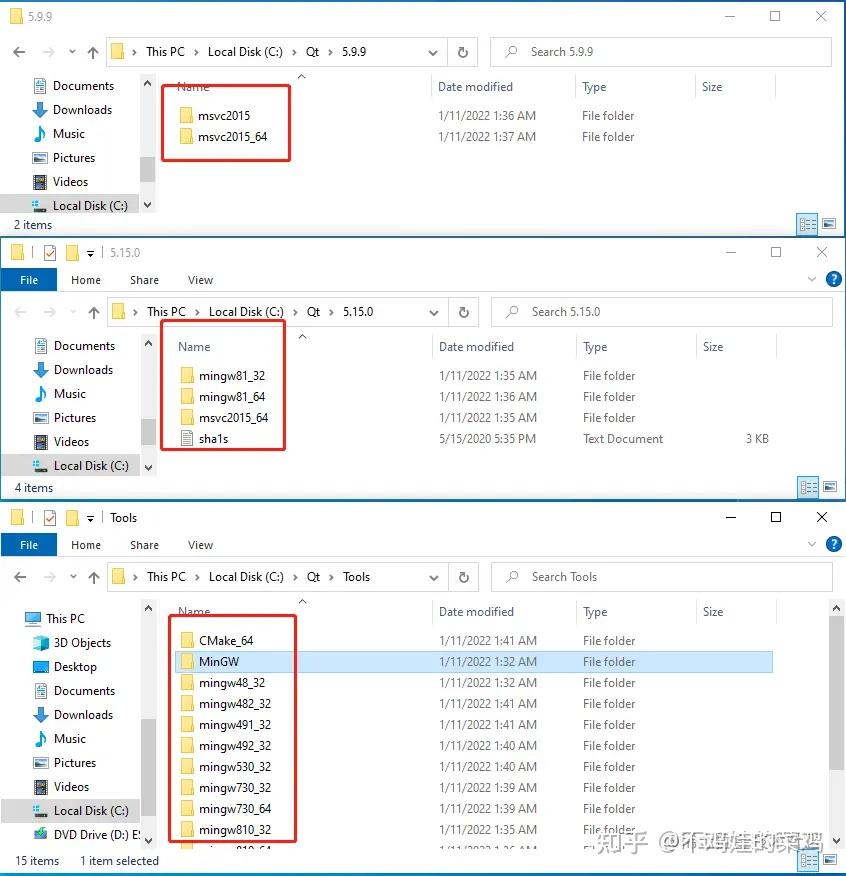Switch to the Share ribbon tab
Image resolution: width=846 pixels, height=876 pixels.
click(x=144, y=544)
